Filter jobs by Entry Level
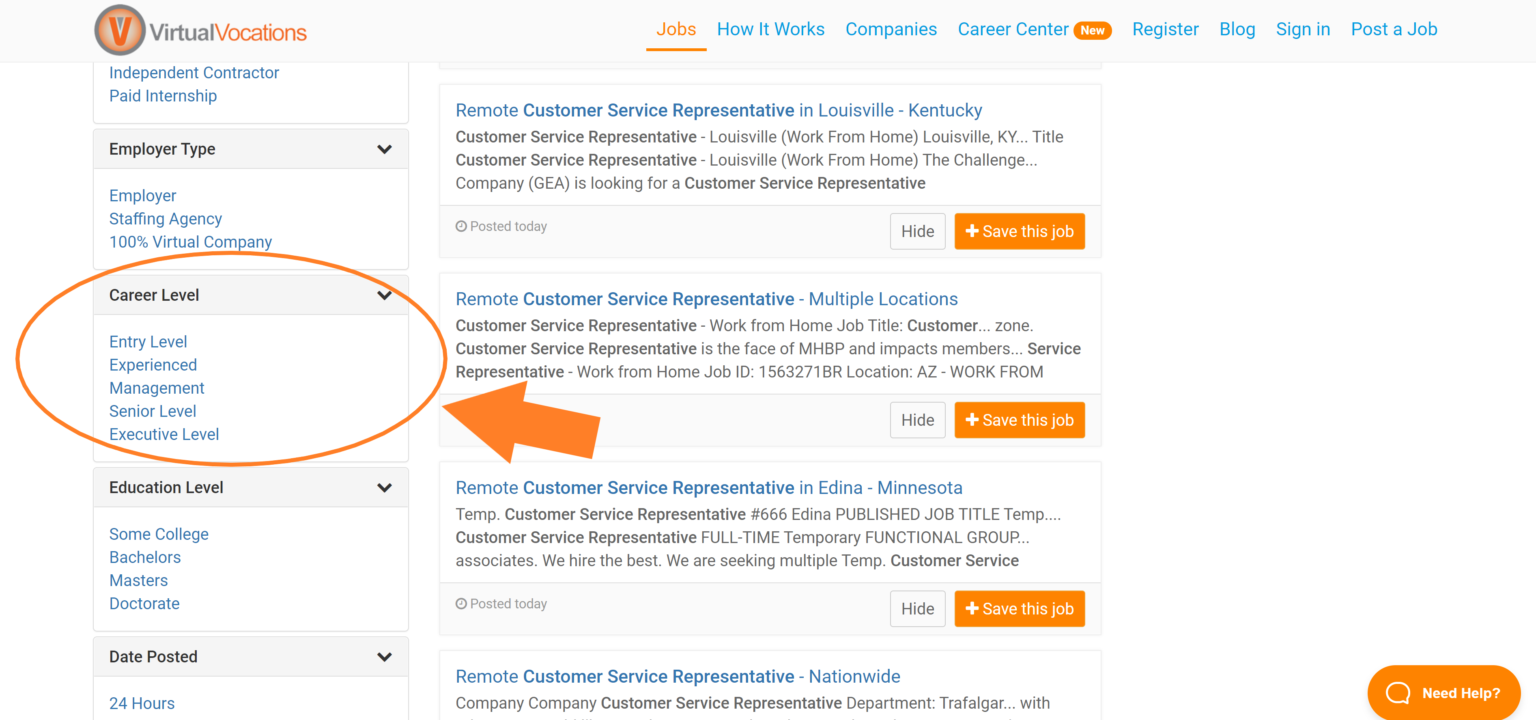The image size is (1536, 720). [x=148, y=341]
